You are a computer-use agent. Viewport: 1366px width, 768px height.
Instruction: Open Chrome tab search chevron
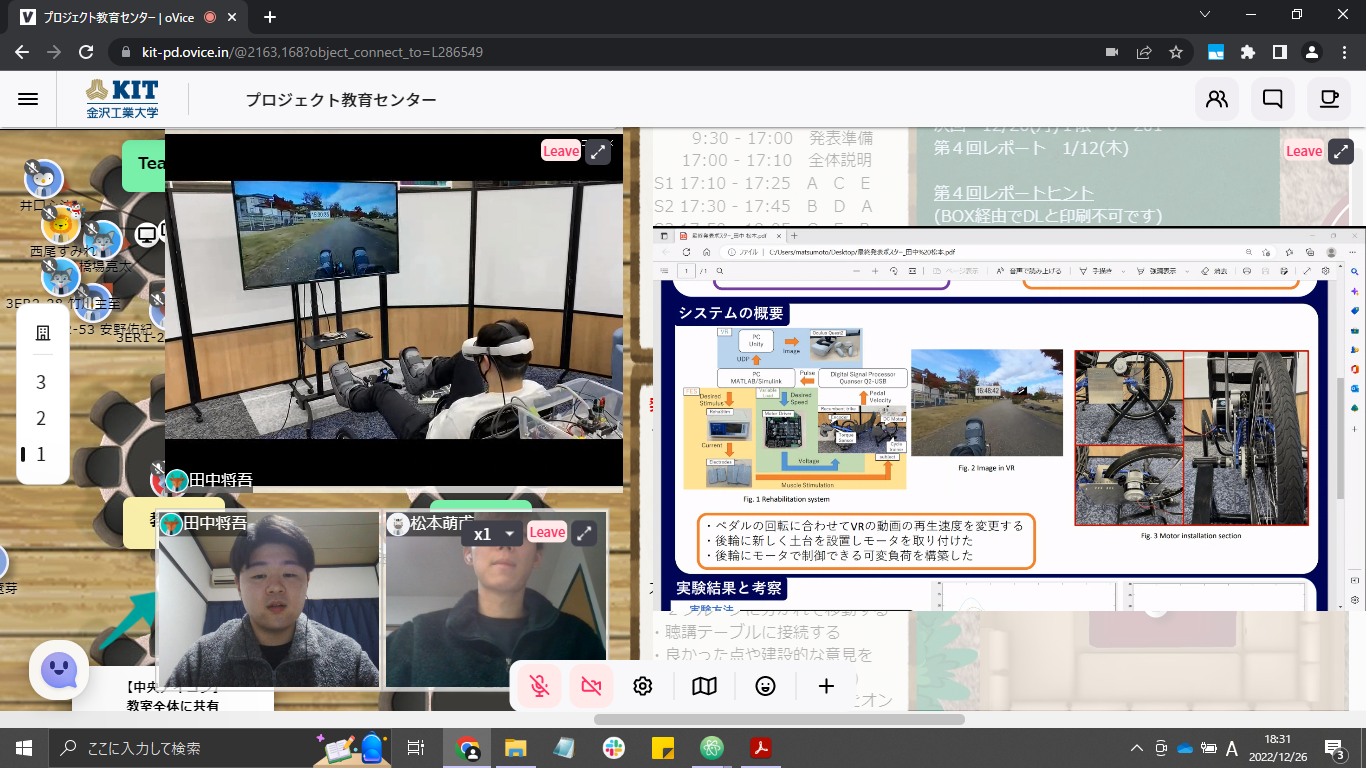click(x=1205, y=14)
